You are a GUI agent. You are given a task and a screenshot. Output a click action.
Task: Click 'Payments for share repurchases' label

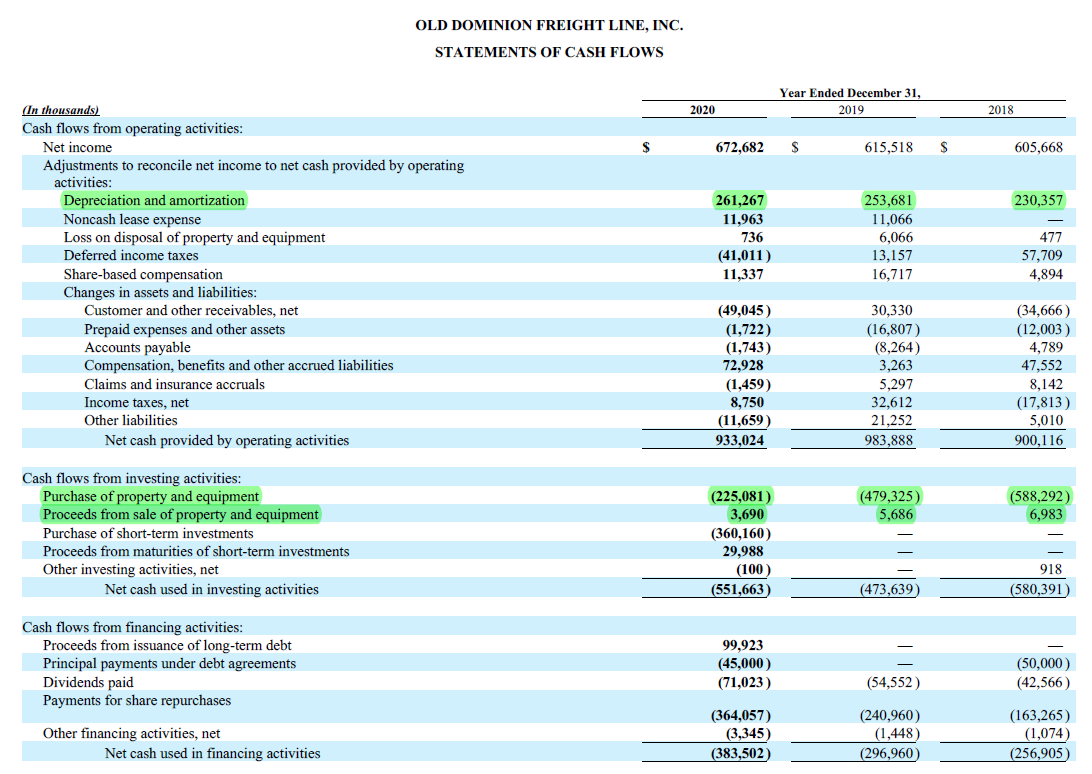point(136,701)
